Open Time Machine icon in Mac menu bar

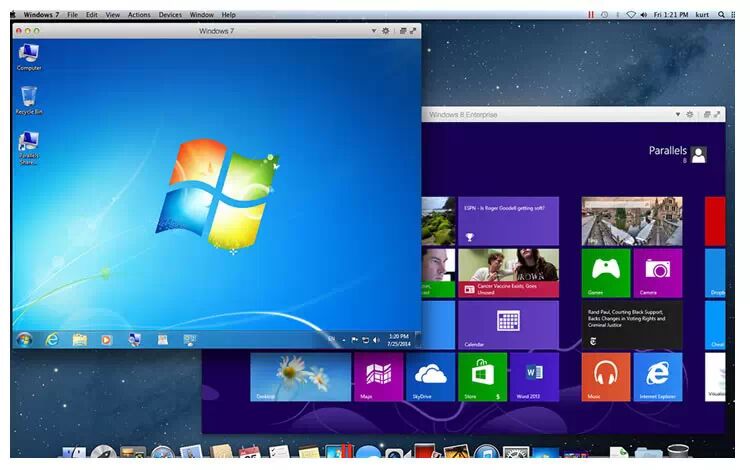pyautogui.click(x=605, y=15)
